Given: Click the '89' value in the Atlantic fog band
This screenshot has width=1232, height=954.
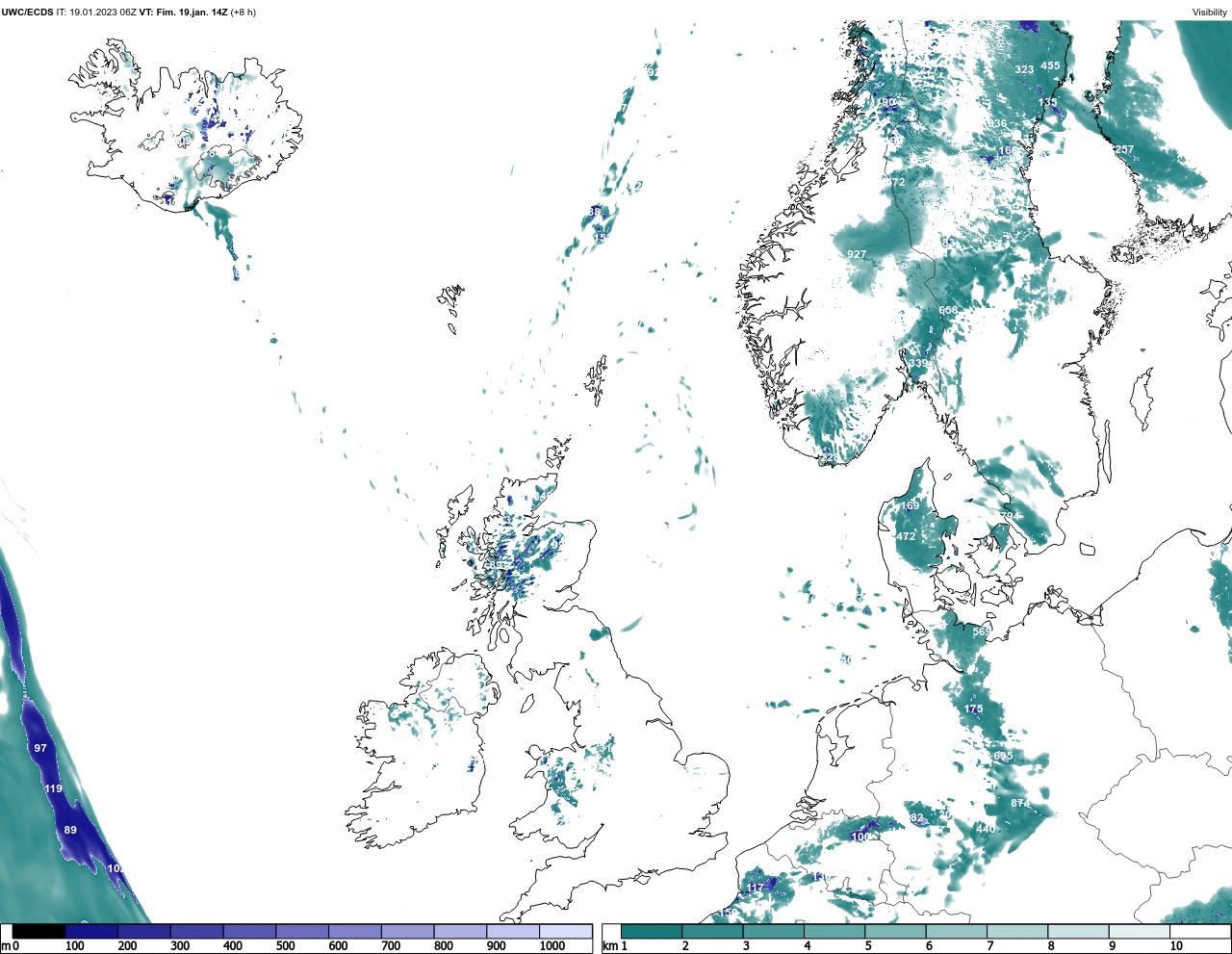Looking at the screenshot, I should pos(70,830).
